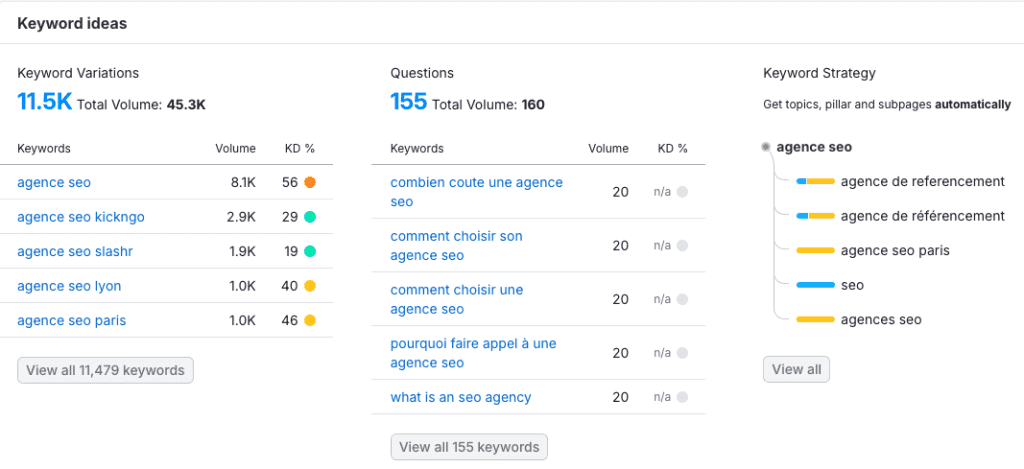This screenshot has height=469, width=1024.
Task: Click green KD dot for 'agence seo slashr'
Action: click(x=310, y=251)
